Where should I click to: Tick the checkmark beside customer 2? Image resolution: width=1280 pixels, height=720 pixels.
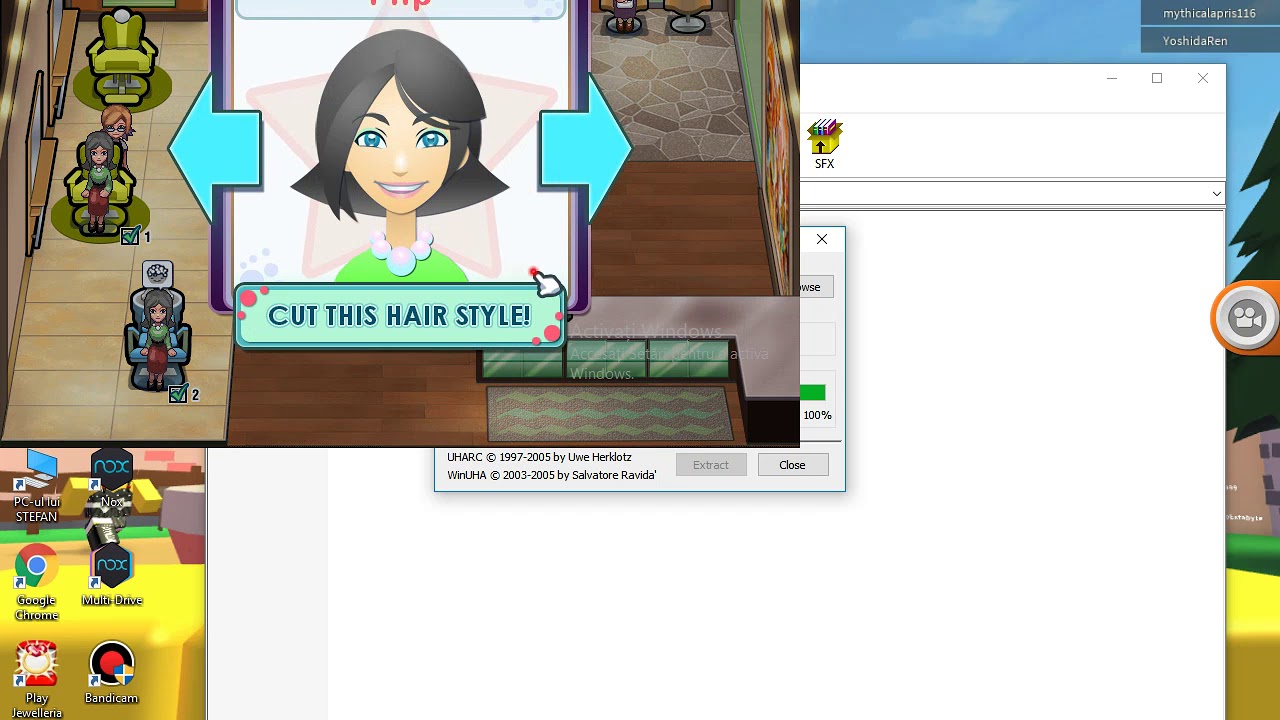click(x=178, y=394)
